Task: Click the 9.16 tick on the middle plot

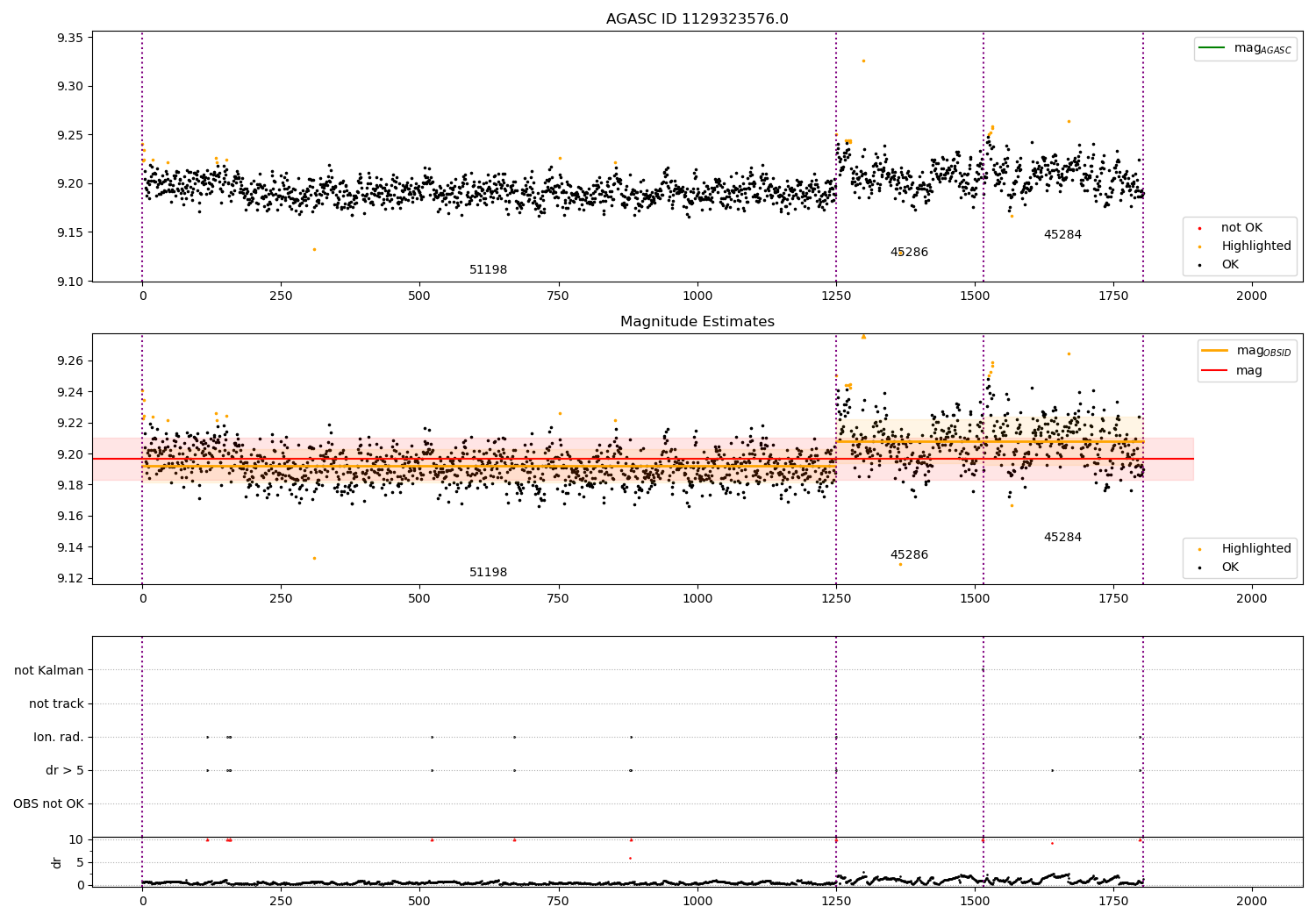Action: pos(70,517)
